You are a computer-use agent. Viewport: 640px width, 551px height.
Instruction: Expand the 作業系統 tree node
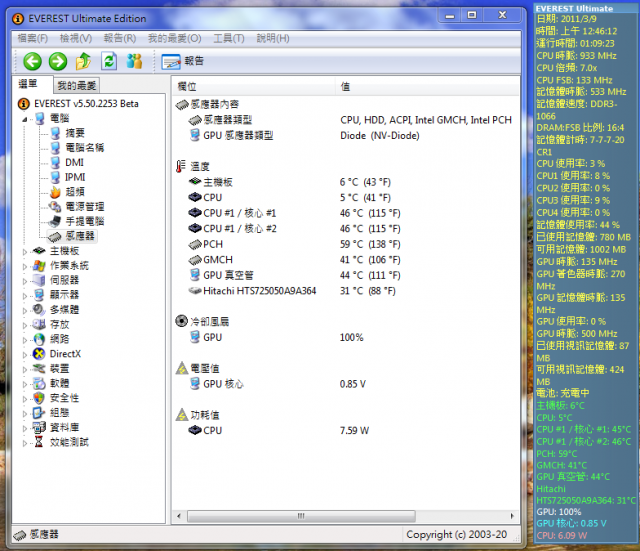pos(24,267)
